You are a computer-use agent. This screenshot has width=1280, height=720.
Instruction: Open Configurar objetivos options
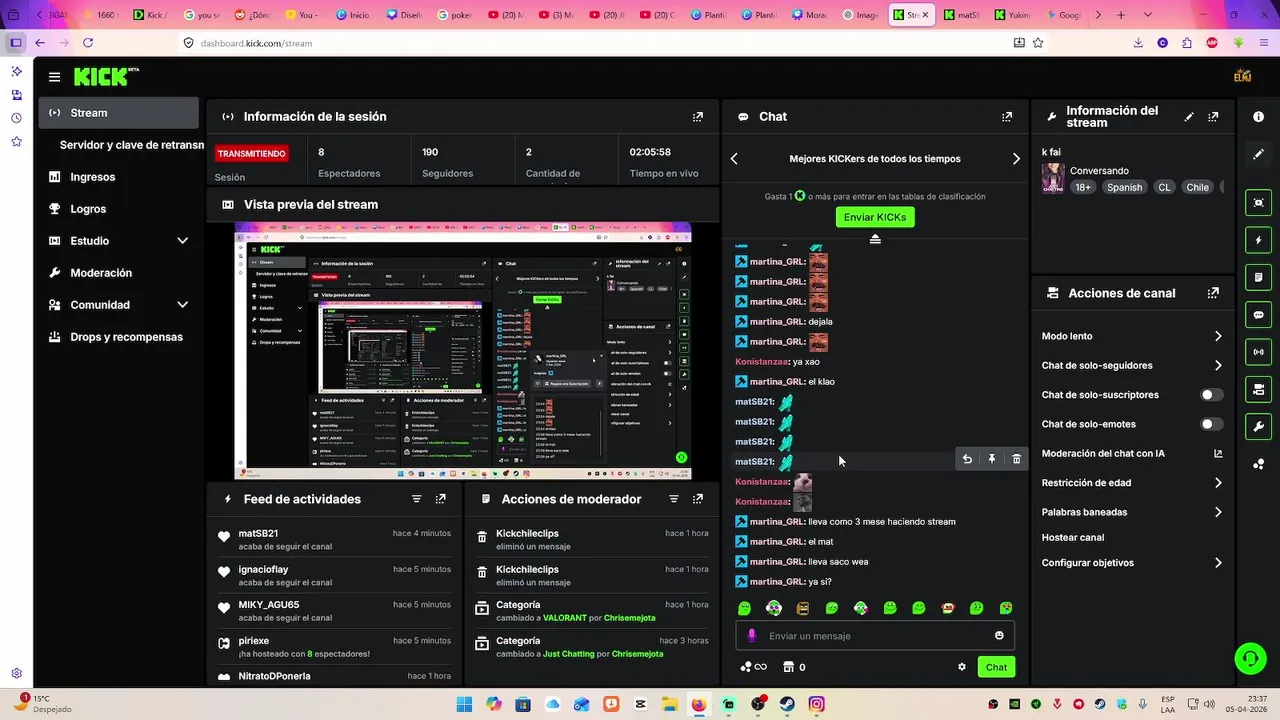[x=1132, y=563]
